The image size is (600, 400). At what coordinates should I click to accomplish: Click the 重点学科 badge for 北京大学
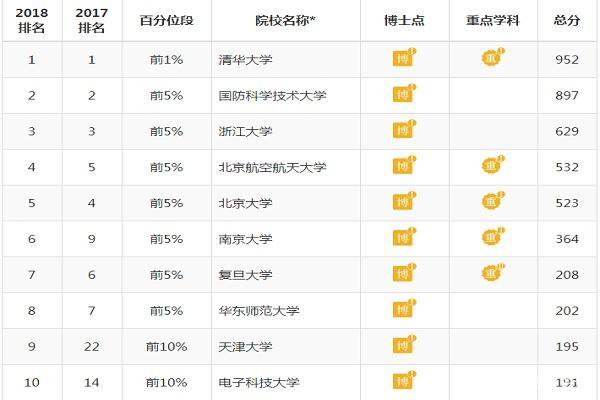(493, 201)
